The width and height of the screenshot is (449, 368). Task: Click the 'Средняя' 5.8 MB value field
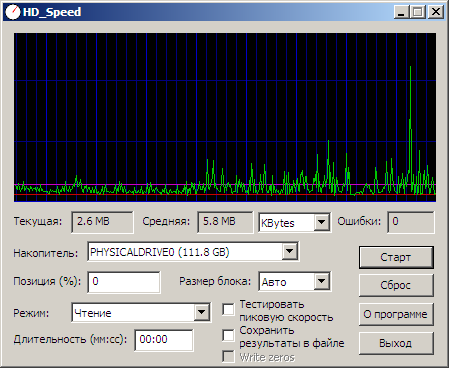225,222
